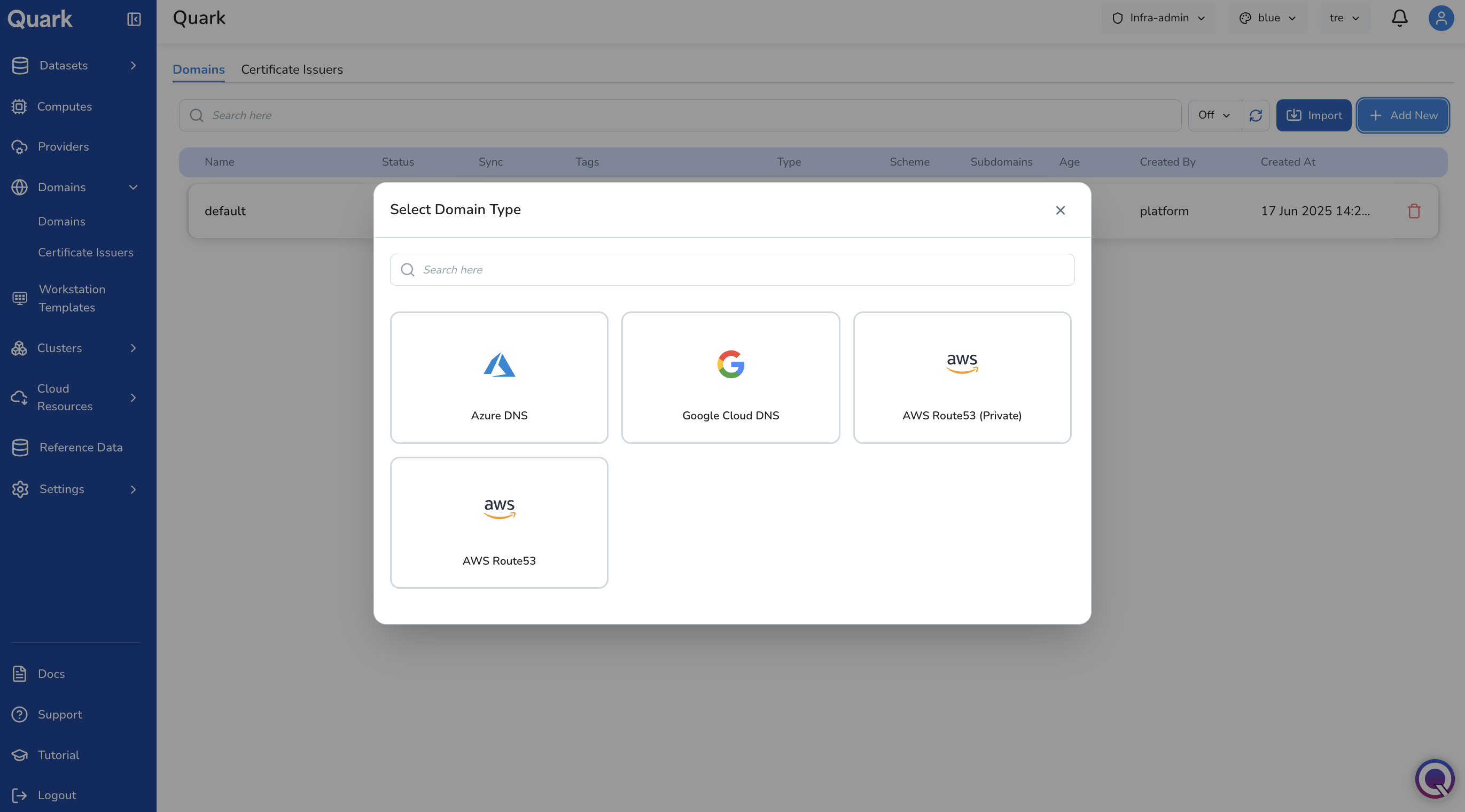The image size is (1465, 812).
Task: Click the Computes chip icon
Action: (19, 106)
